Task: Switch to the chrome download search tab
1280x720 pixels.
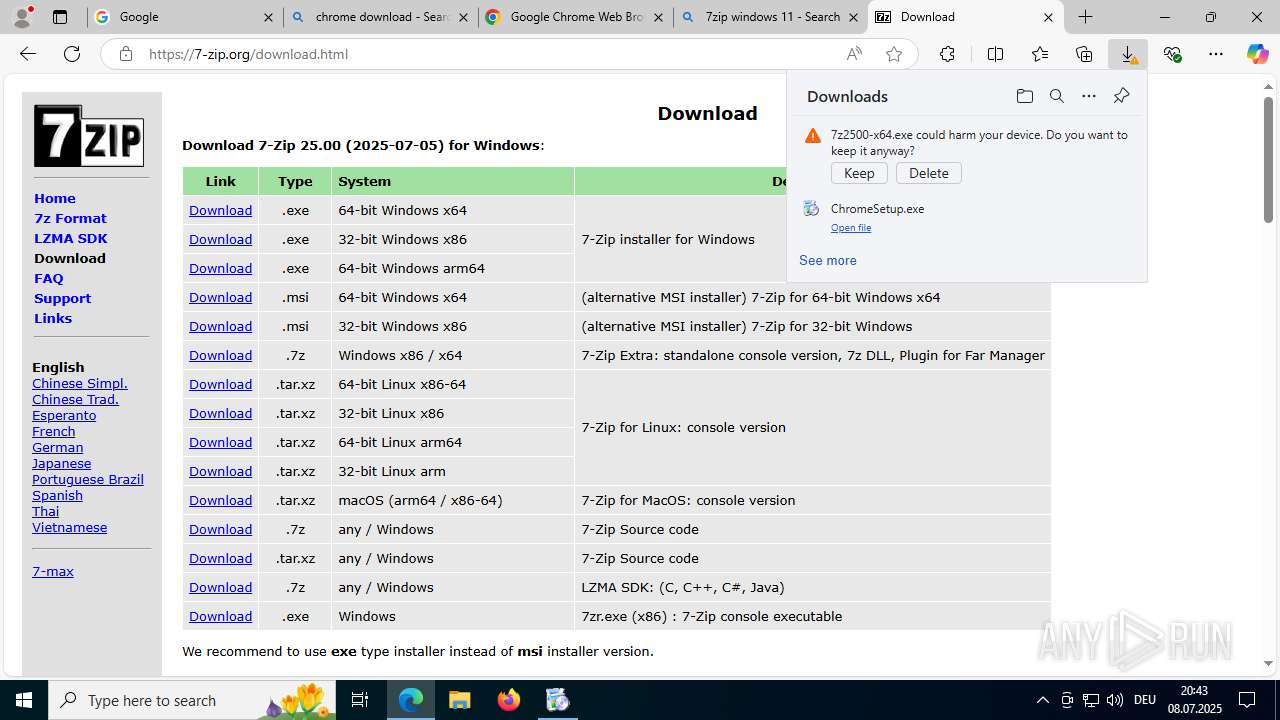Action: click(x=380, y=17)
